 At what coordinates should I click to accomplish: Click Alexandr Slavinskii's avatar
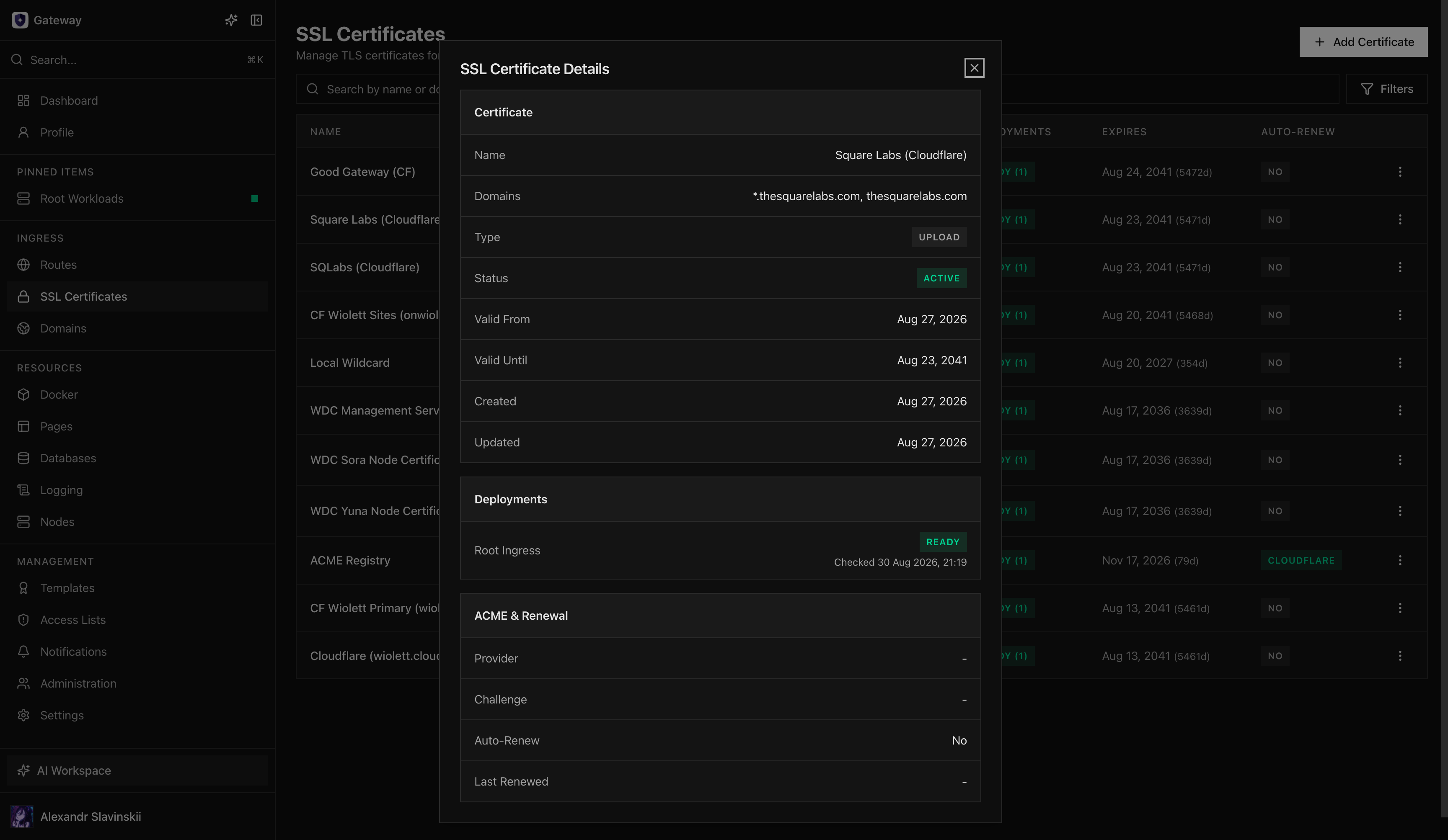(x=22, y=817)
